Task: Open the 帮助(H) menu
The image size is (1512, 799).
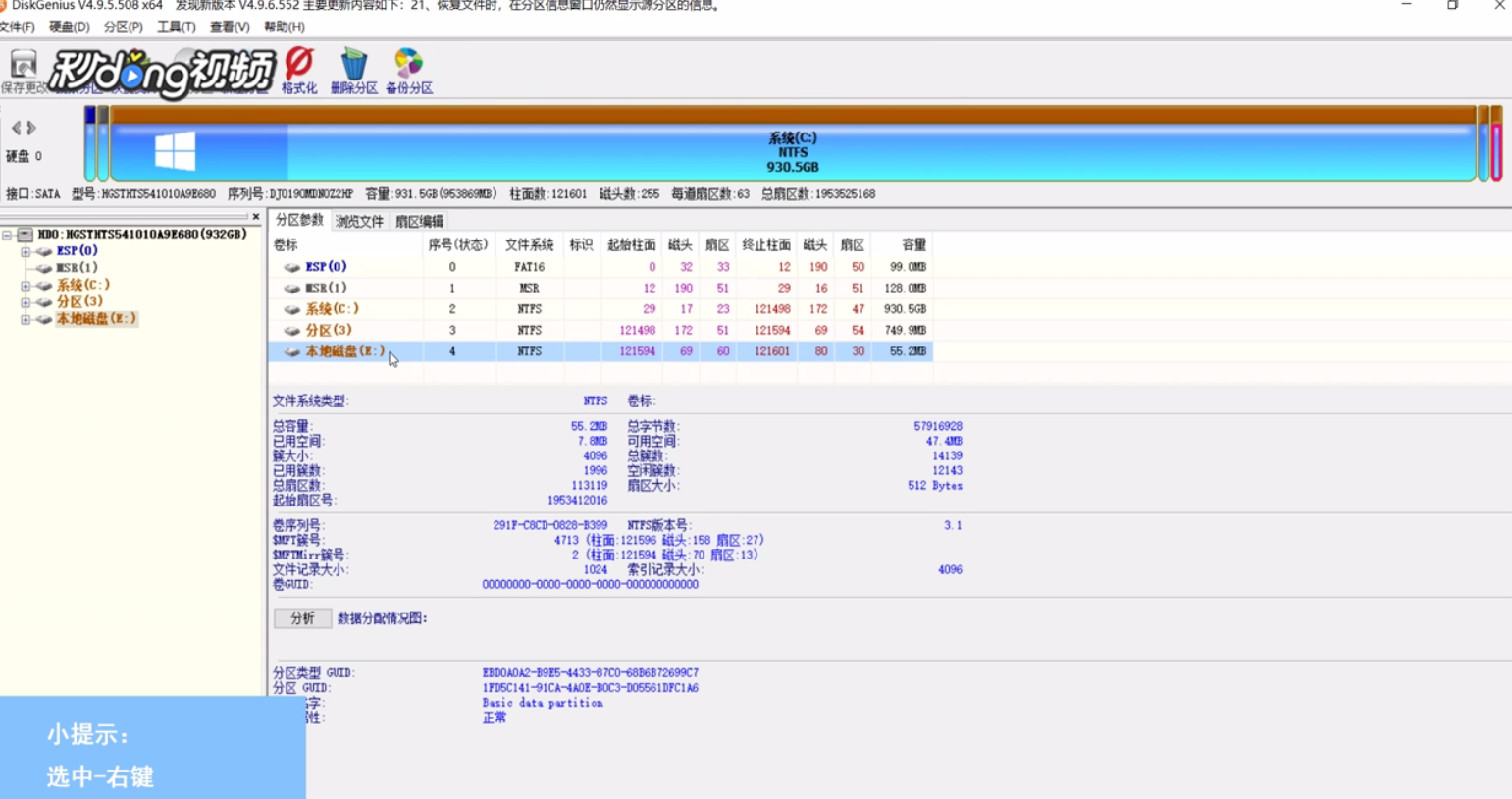Action: point(284,27)
